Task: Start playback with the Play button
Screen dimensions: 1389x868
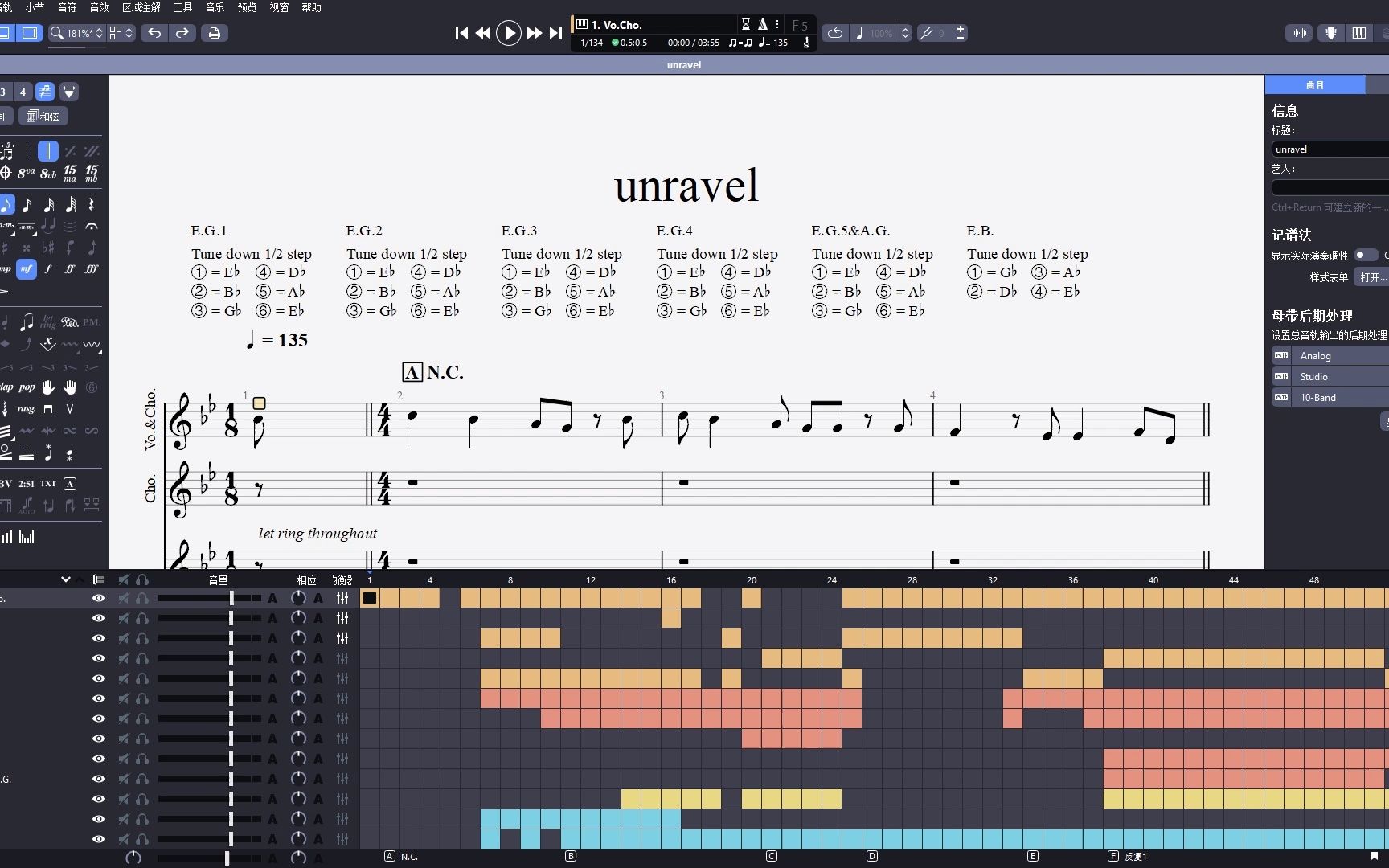Action: 508,33
